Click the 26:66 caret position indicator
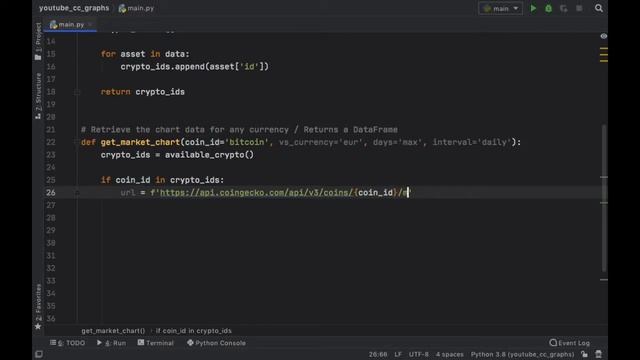640x360 pixels. click(x=378, y=354)
